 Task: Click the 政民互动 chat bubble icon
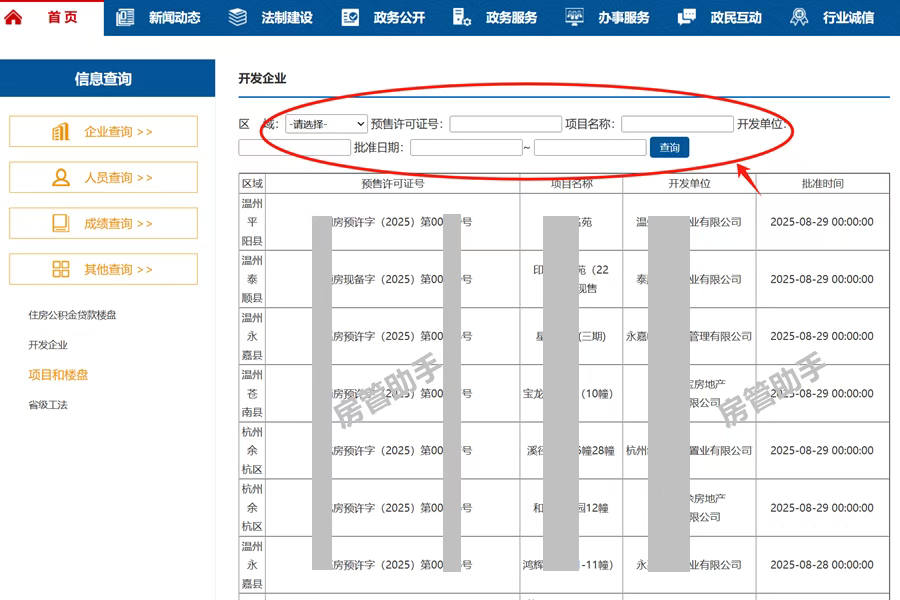click(687, 17)
